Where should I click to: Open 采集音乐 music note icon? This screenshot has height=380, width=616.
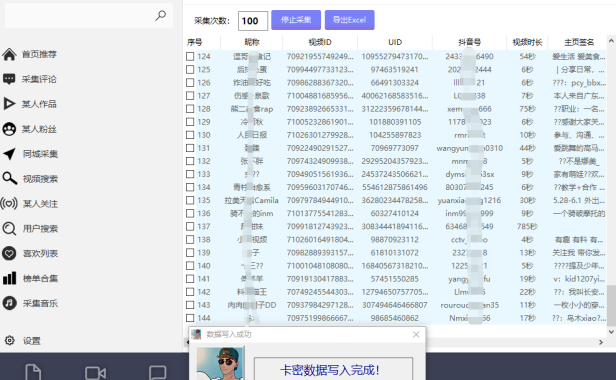point(9,303)
